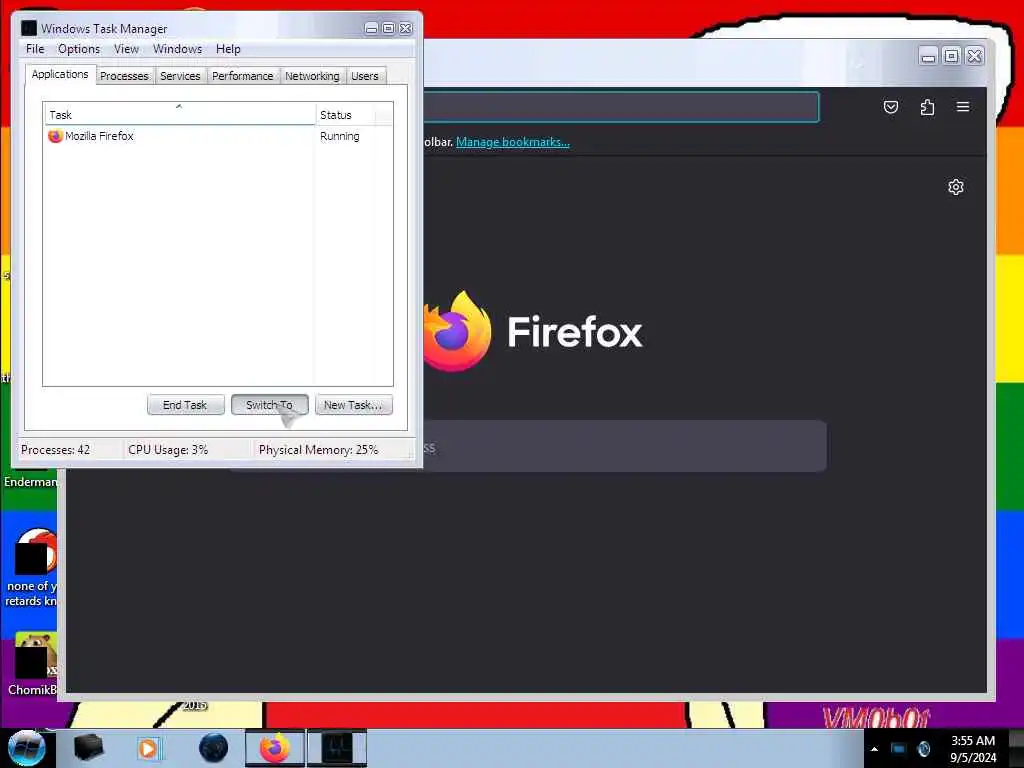
Task: Sort by the Status column header
Action: coord(346,114)
